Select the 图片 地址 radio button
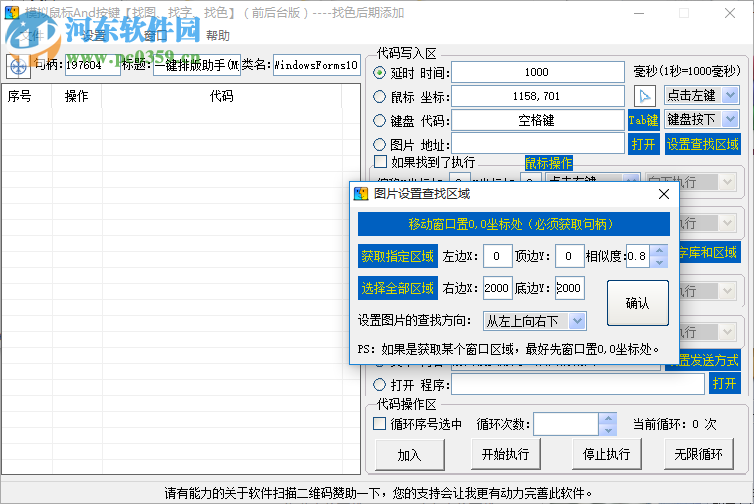Image resolution: width=754 pixels, height=504 pixels. [379, 144]
